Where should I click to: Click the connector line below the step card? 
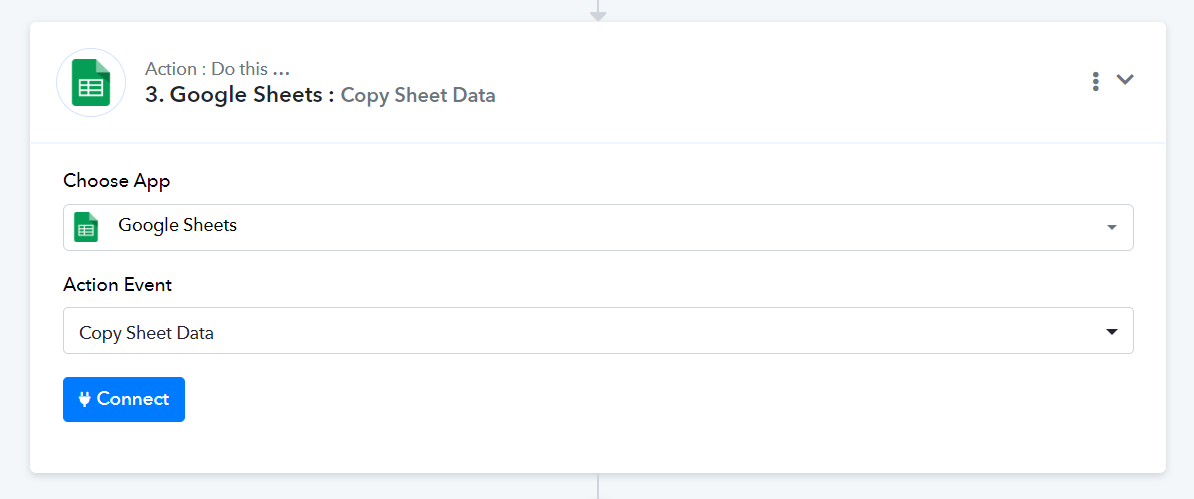(598, 487)
